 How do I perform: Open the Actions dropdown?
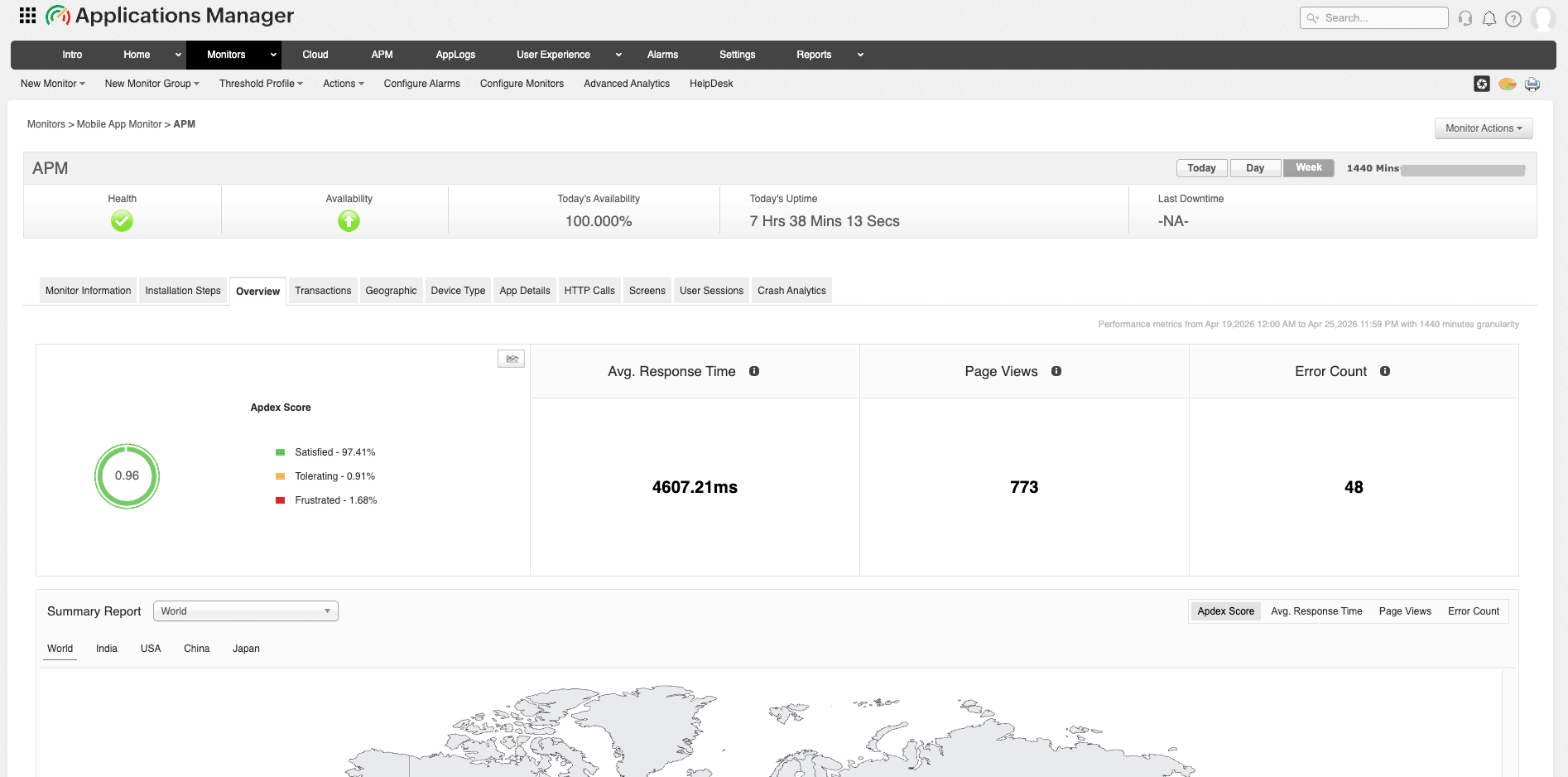coord(344,84)
